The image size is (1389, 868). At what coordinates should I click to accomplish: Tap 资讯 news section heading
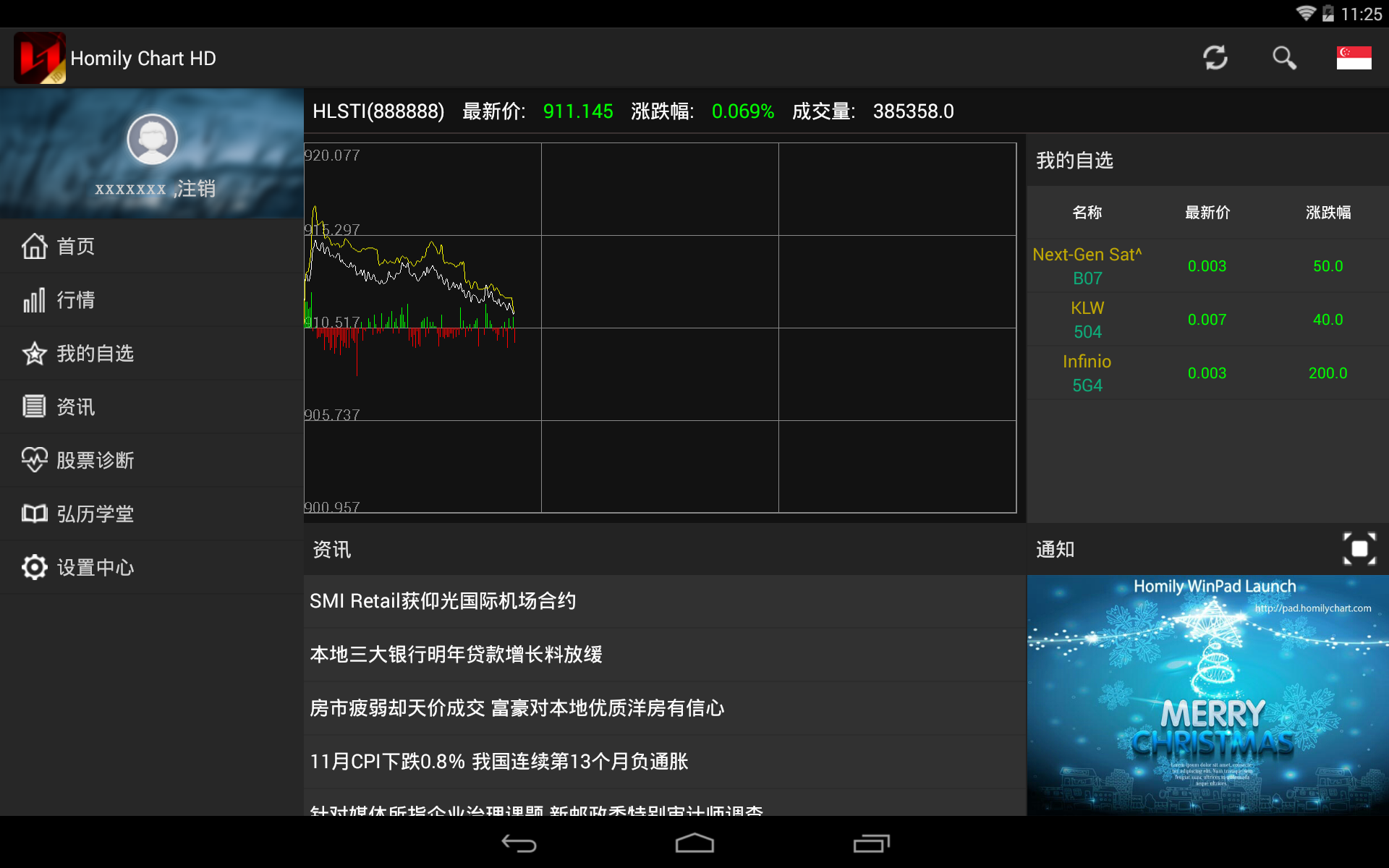coord(331,550)
